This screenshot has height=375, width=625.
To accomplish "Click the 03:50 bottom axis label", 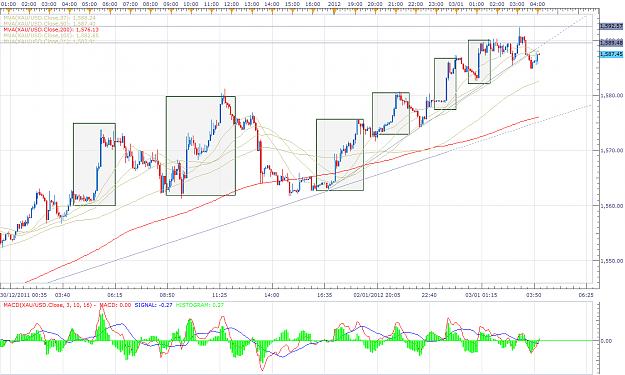I will coord(534,295).
